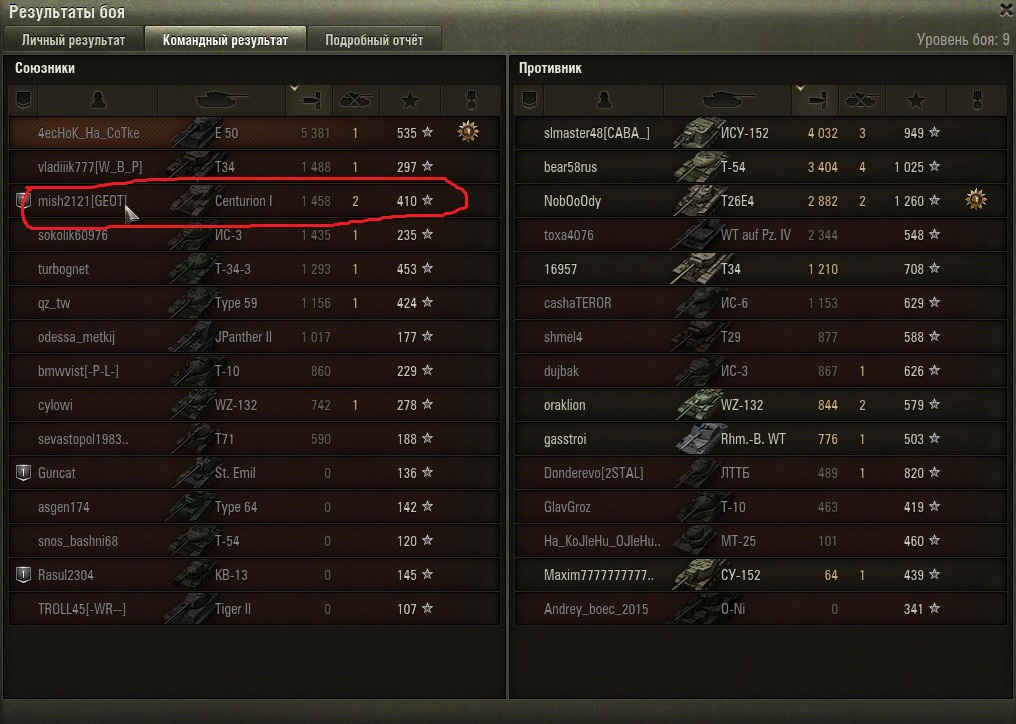This screenshot has height=724, width=1016.
Task: Sort allies by medals column icon
Action: 471,100
